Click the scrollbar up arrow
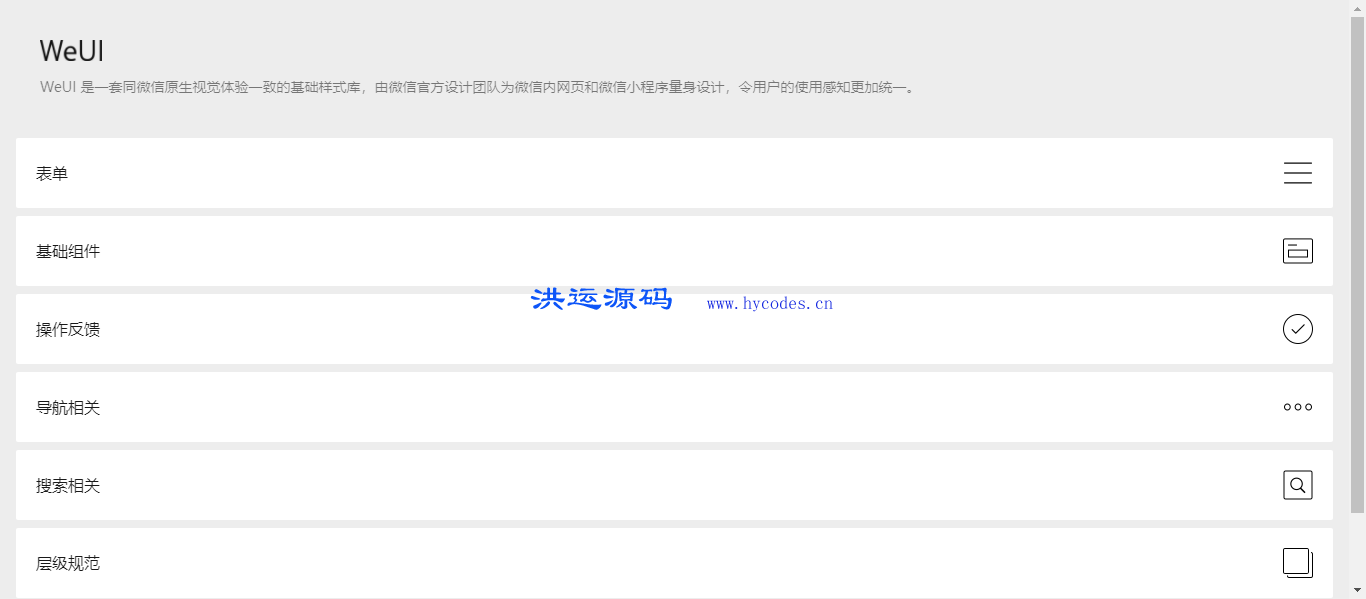The image size is (1366, 599). [x=1357, y=8]
